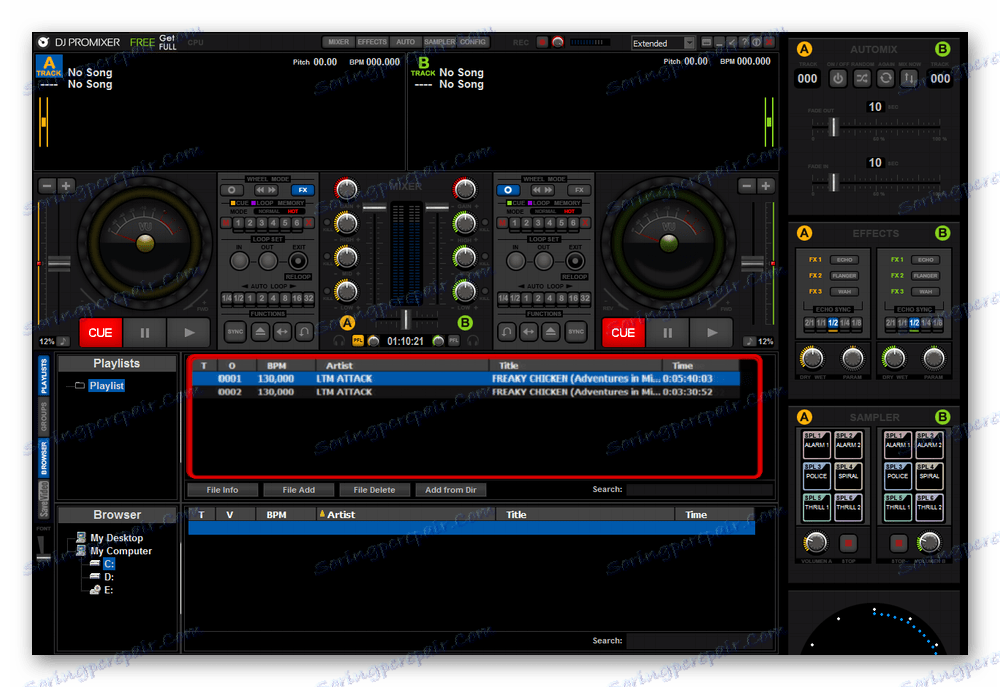Click deck A headphone icon in mixer
The image size is (1000, 687).
[339, 341]
